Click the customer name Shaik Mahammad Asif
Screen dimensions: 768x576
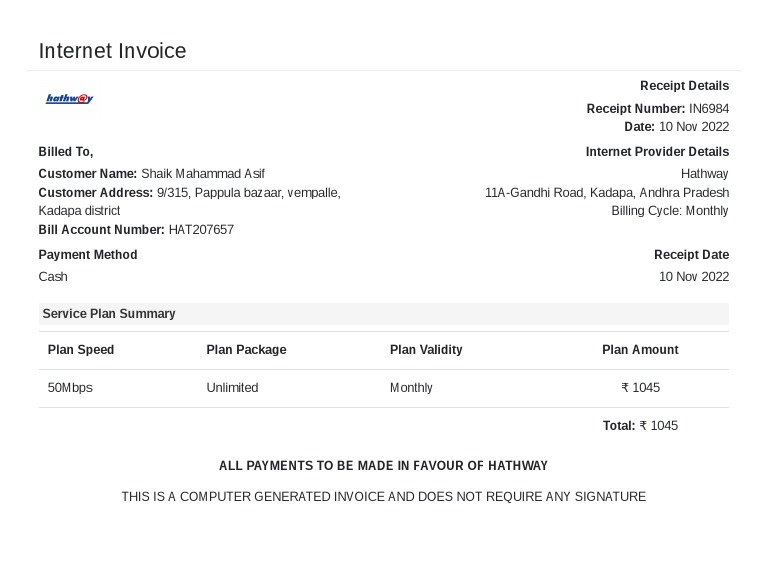[203, 174]
